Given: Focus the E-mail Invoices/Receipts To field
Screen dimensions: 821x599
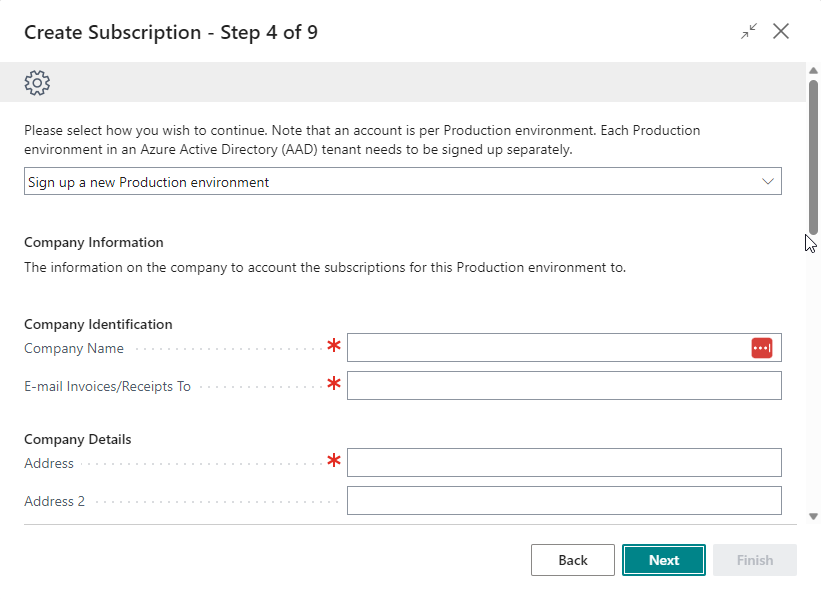Looking at the screenshot, I should (x=564, y=386).
